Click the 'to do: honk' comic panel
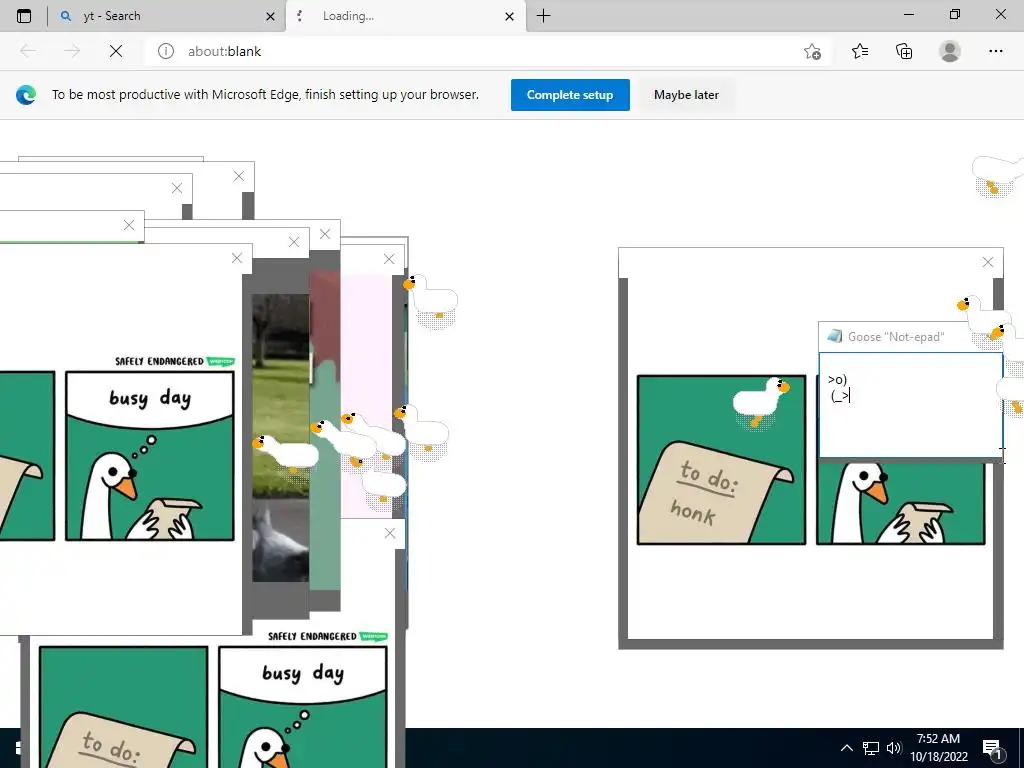Image resolution: width=1024 pixels, height=768 pixels. pyautogui.click(x=721, y=459)
